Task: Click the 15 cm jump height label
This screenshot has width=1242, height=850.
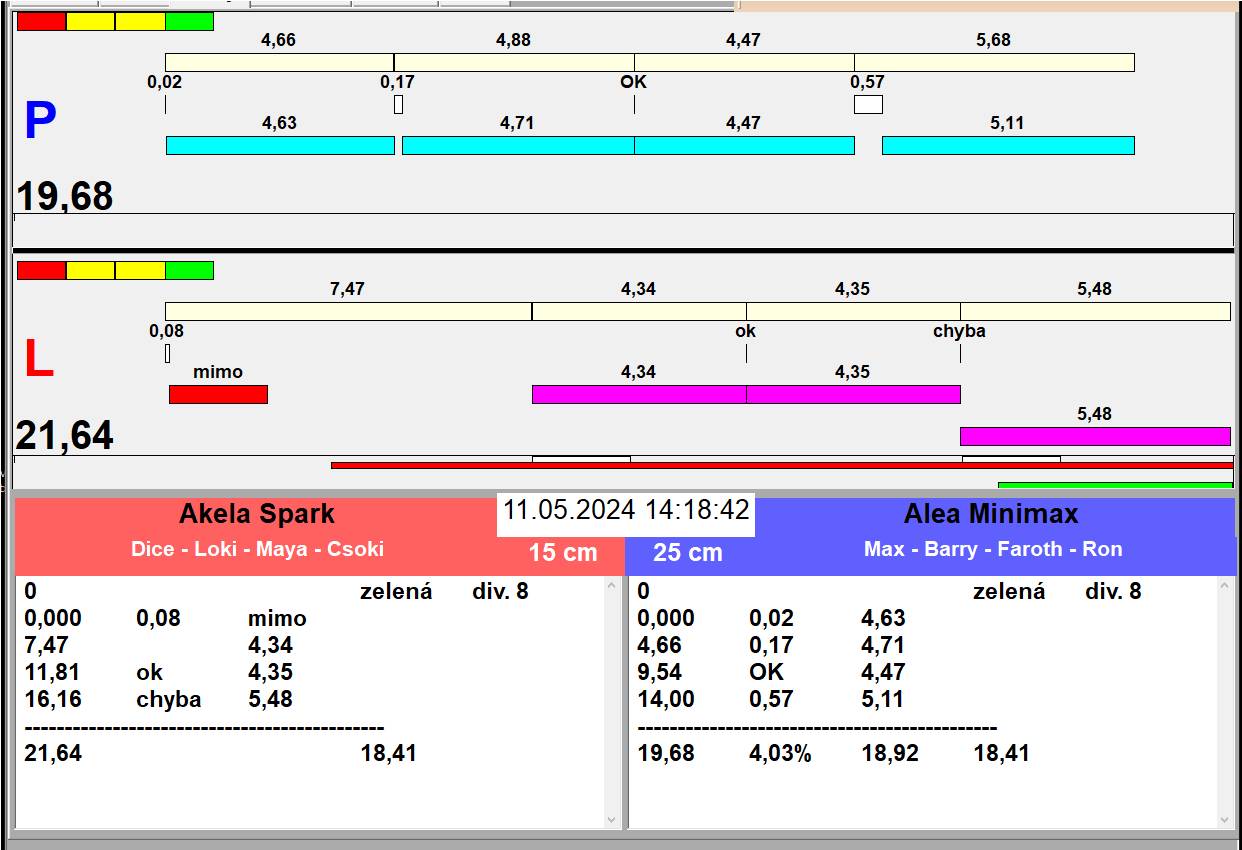Action: pos(562,553)
